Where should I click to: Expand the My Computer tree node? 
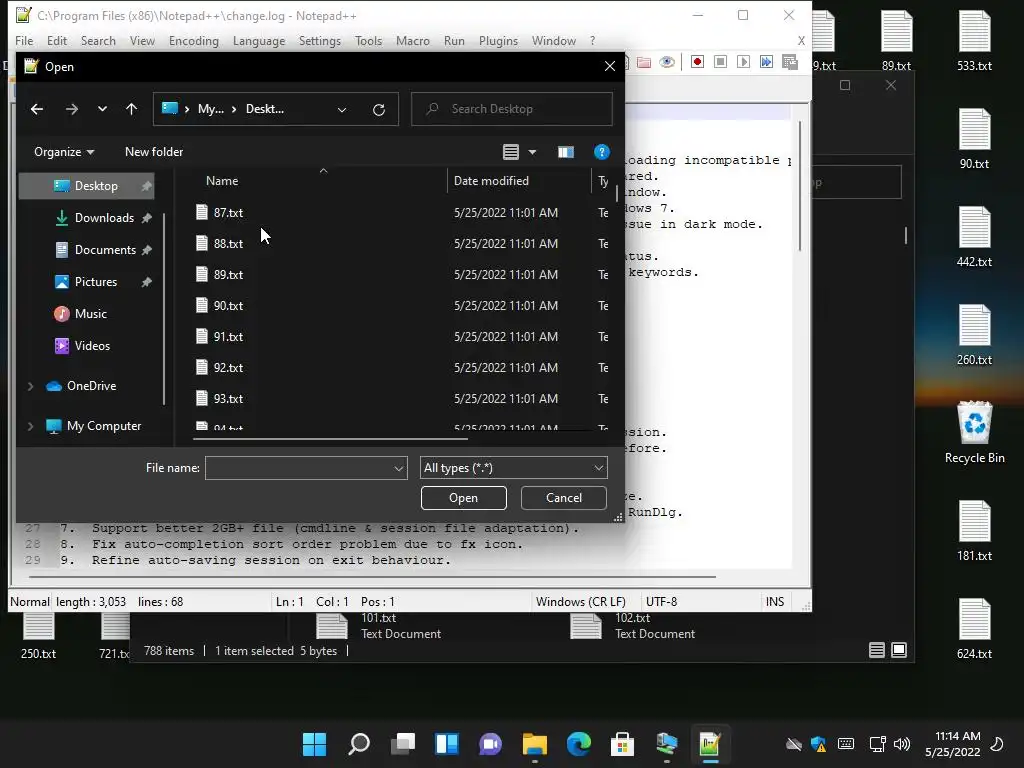tap(30, 426)
